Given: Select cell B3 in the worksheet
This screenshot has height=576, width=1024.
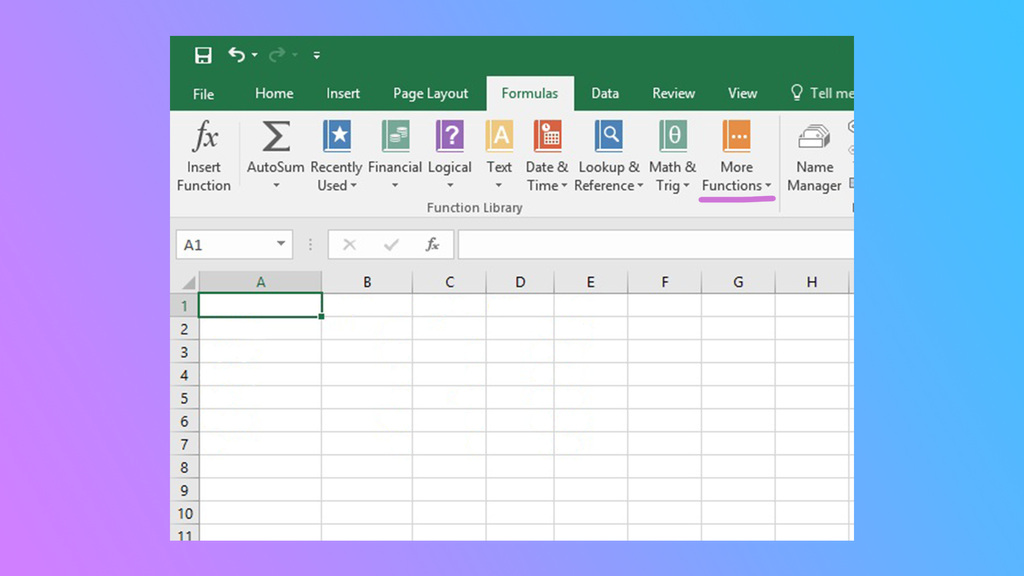Looking at the screenshot, I should click(x=367, y=352).
